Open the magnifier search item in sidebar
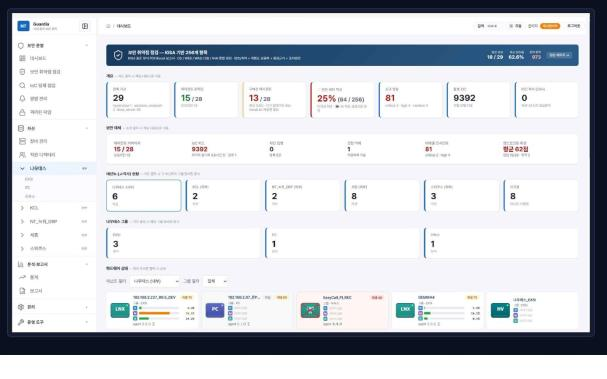This screenshot has height=379, width=607. point(22,85)
